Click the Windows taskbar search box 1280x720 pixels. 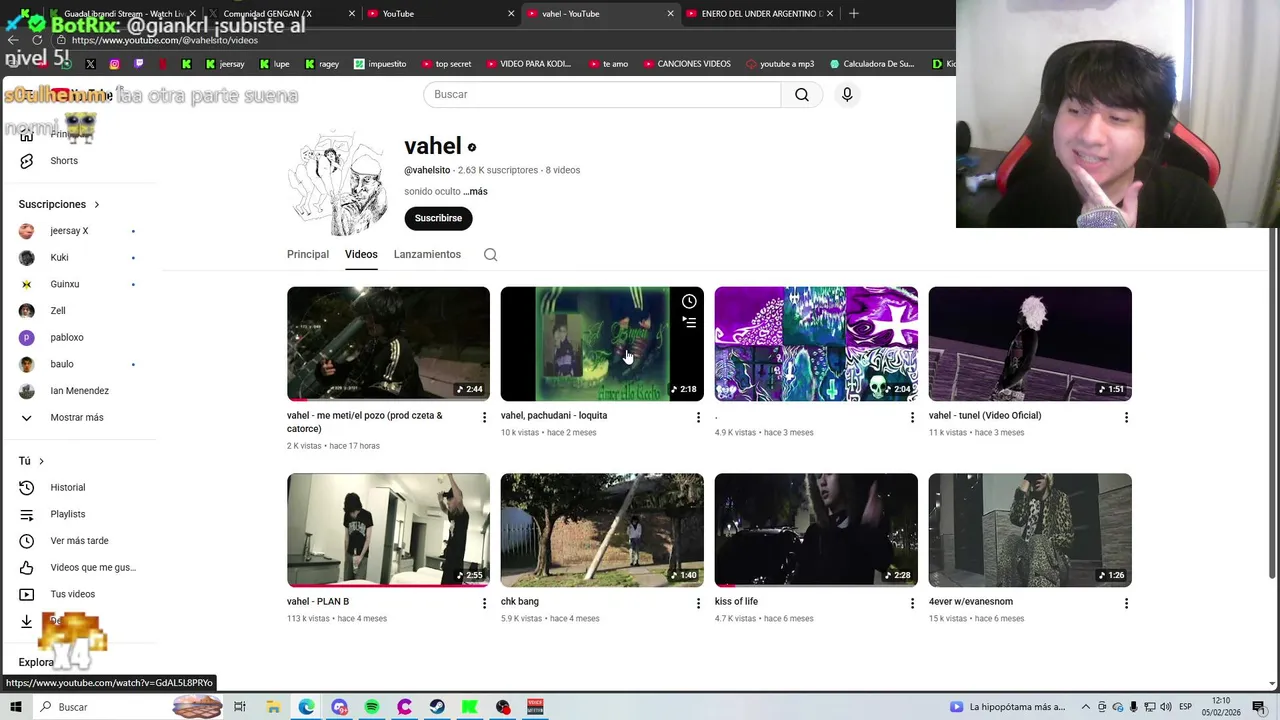point(100,707)
